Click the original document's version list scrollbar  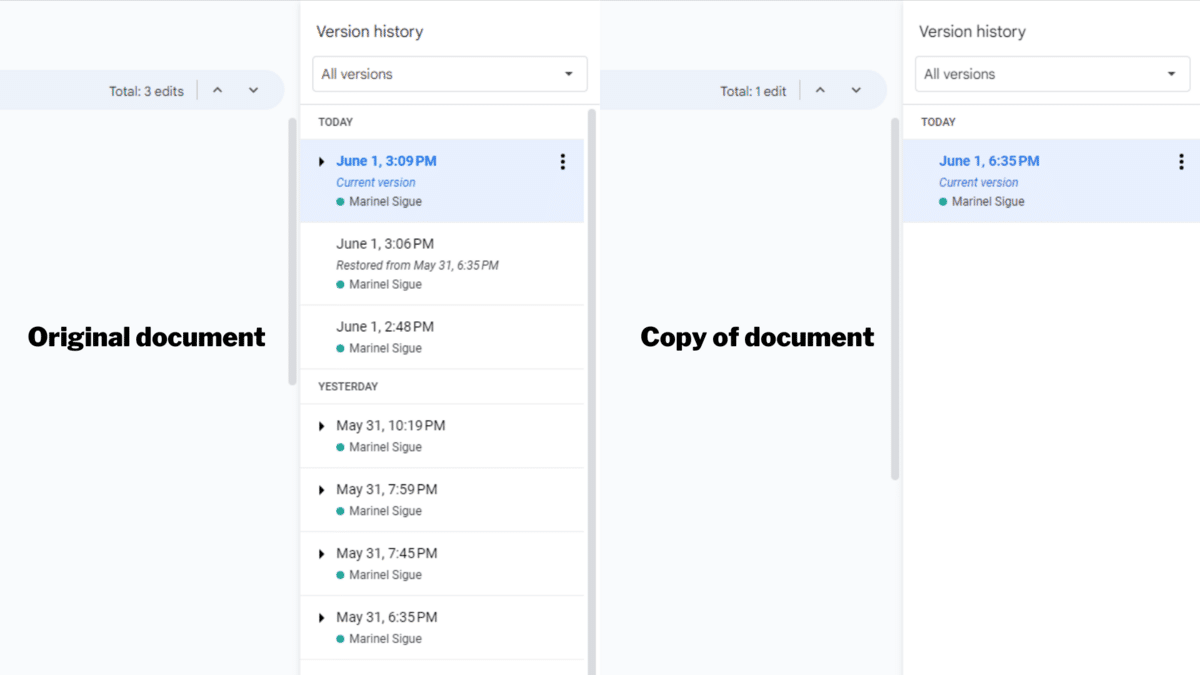(x=591, y=390)
